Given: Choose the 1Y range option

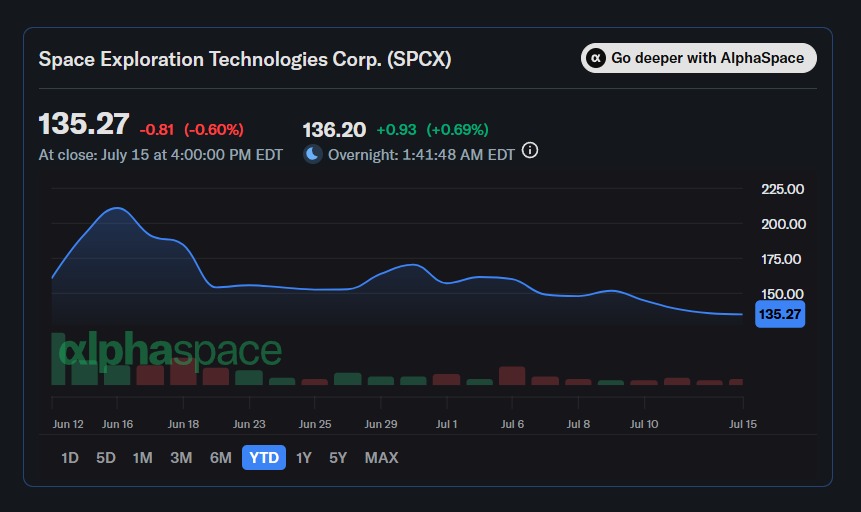Looking at the screenshot, I should click(x=304, y=458).
